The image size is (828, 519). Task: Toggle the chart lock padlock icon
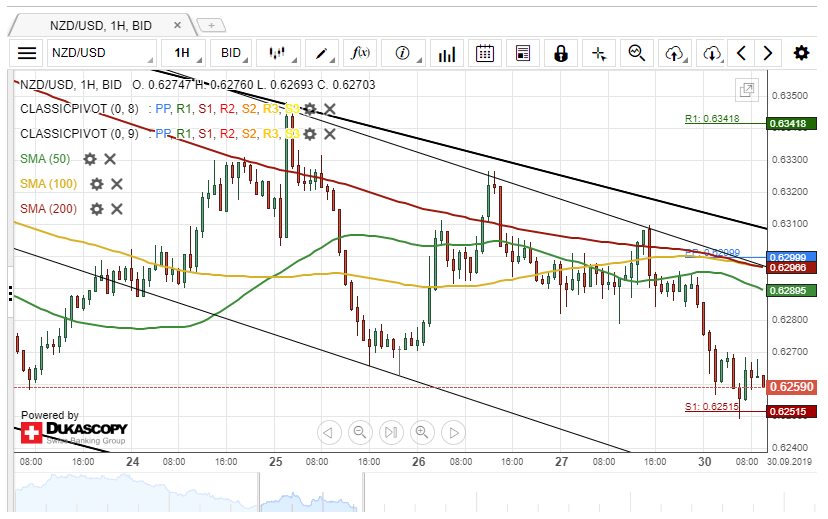[560, 53]
